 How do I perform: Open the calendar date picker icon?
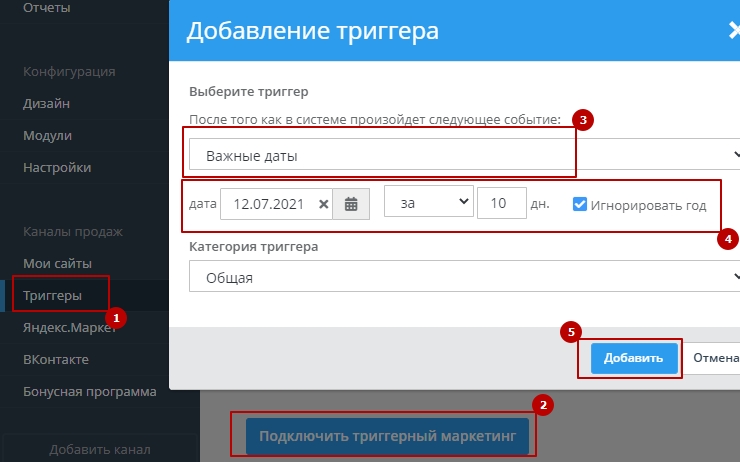click(351, 204)
